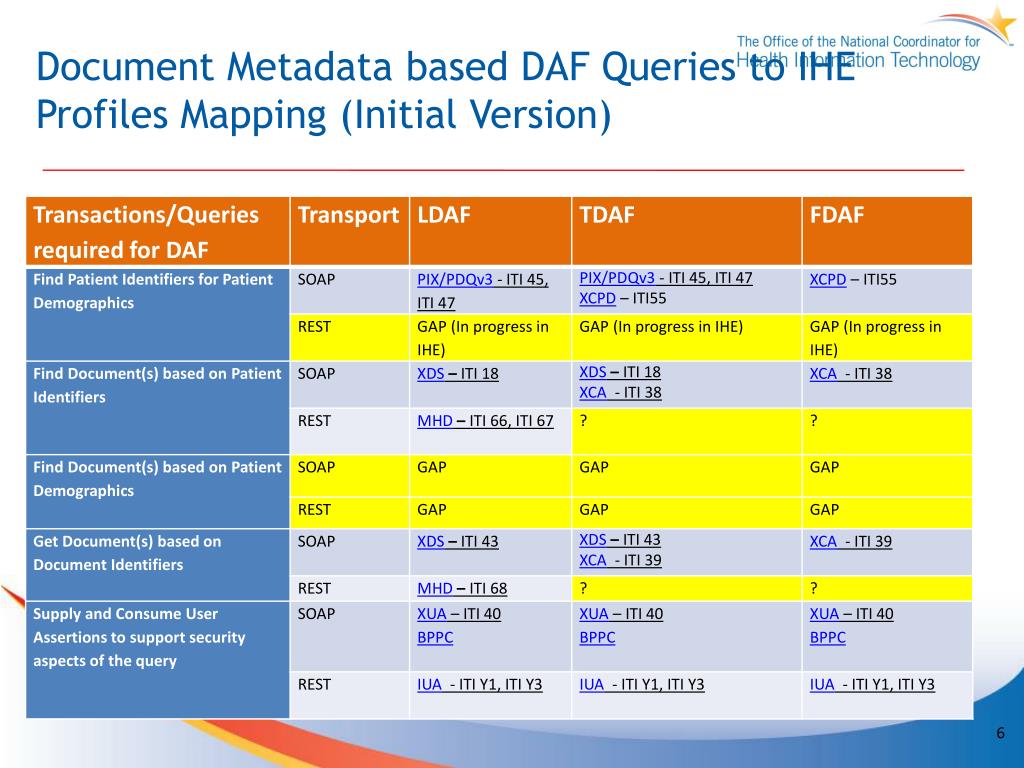This screenshot has width=1024, height=768.
Task: Open PIX/PDQv3 link in TDAF column
Action: point(616,278)
